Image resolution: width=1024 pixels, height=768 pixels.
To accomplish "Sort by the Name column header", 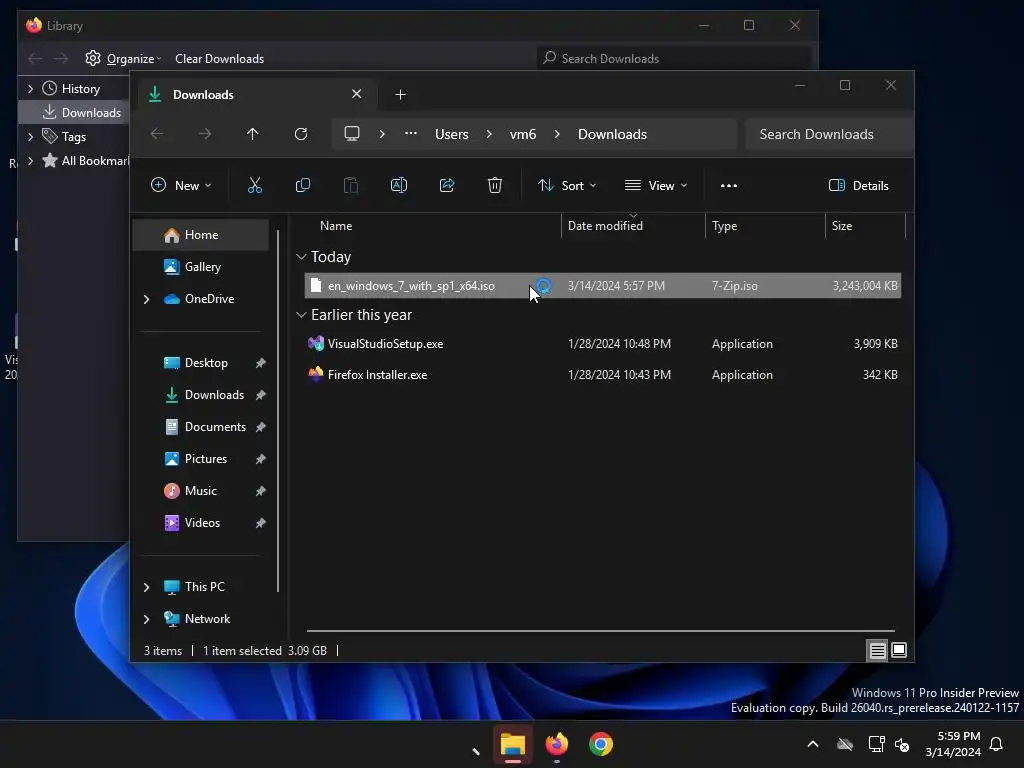I will pyautogui.click(x=336, y=226).
